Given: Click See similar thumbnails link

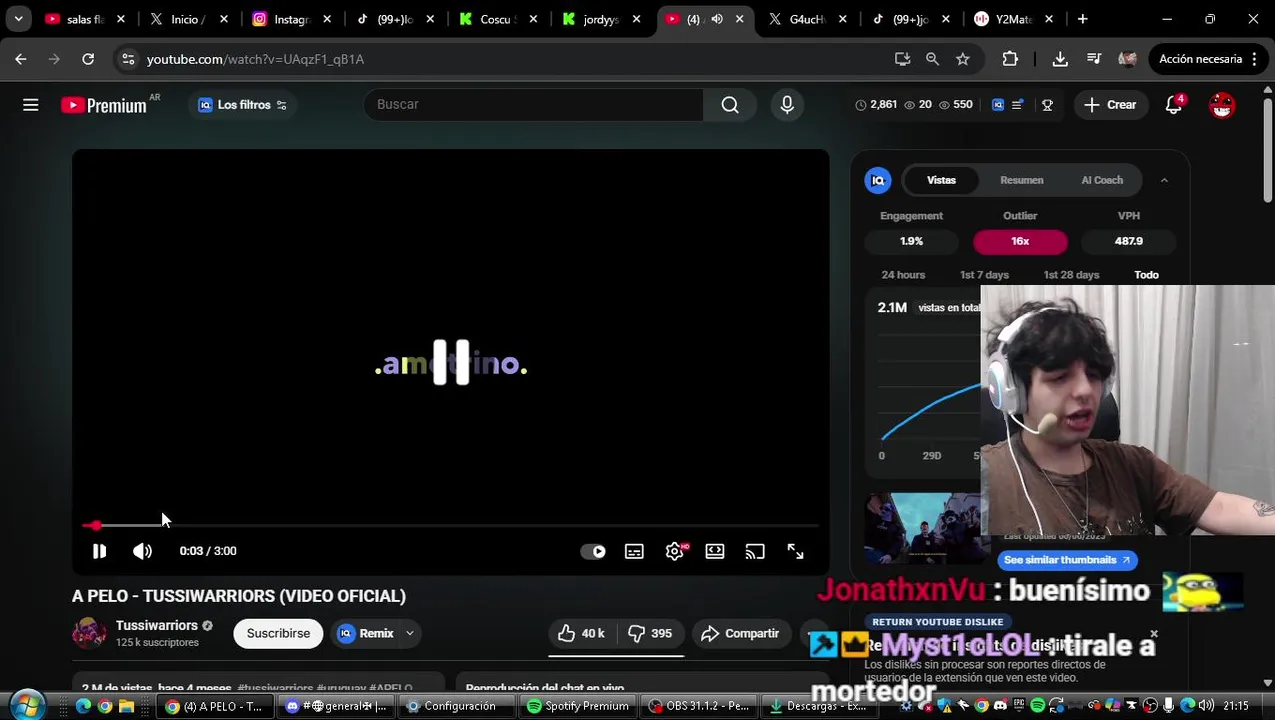Looking at the screenshot, I should pos(1066,560).
